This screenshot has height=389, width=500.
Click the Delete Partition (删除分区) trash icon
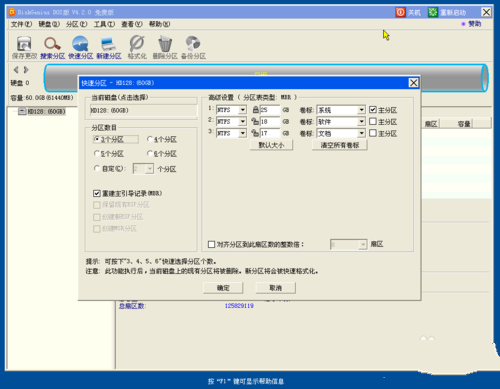tap(165, 44)
